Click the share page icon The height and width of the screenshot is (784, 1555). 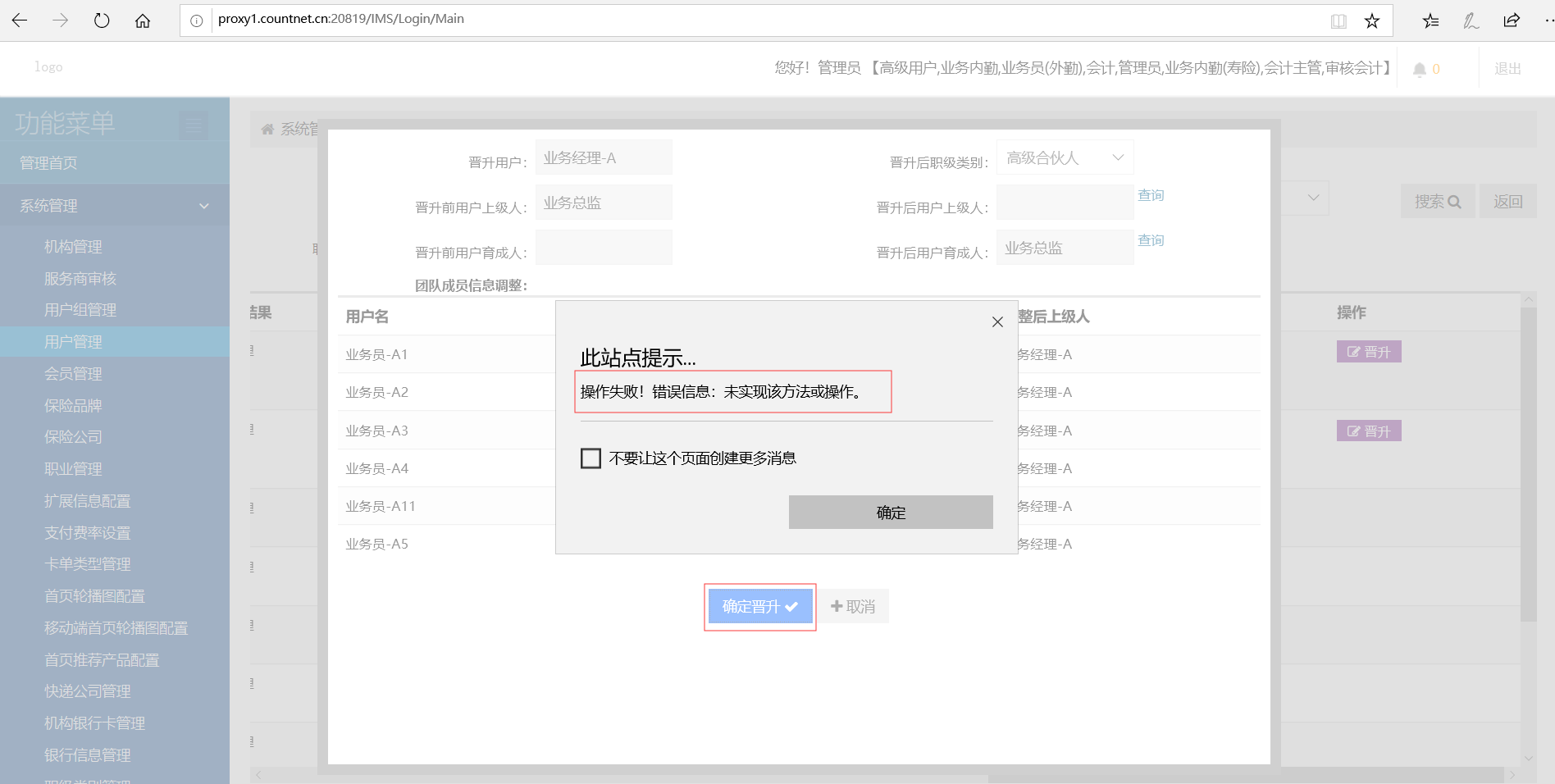click(1512, 21)
